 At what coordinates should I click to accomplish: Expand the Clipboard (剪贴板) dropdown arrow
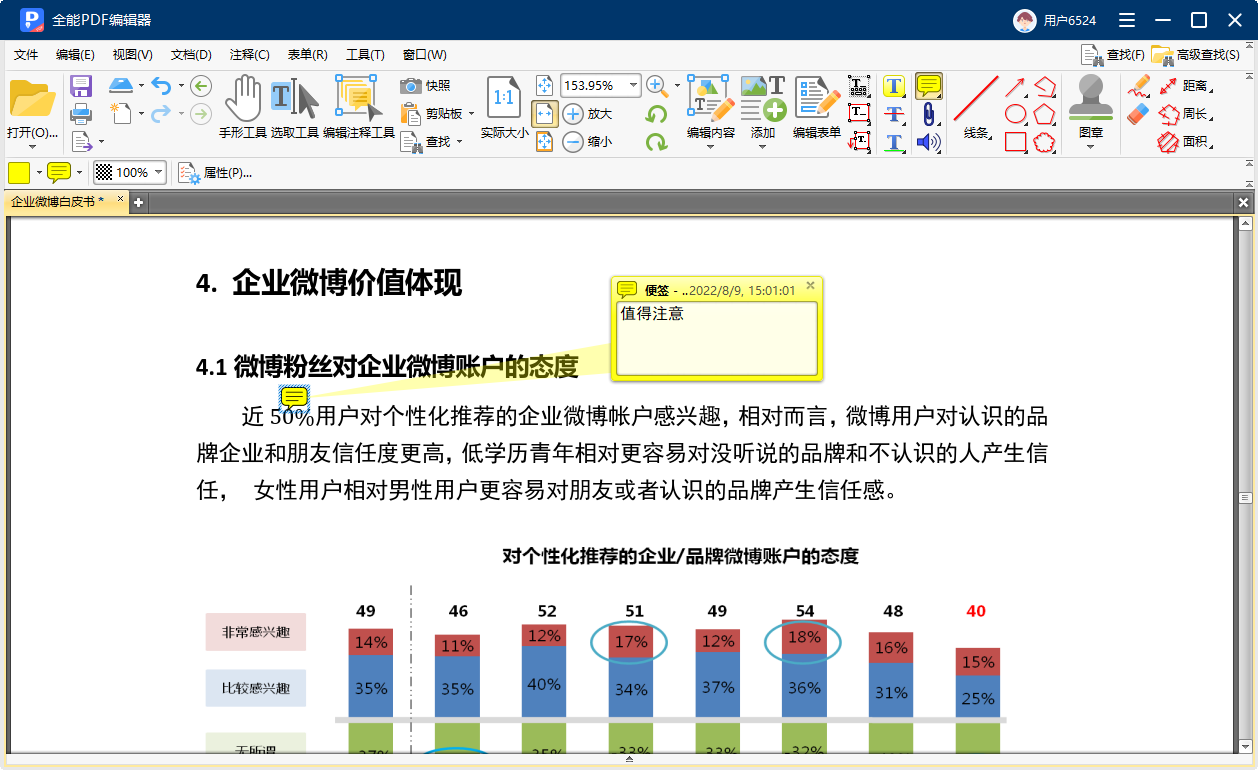click(471, 114)
